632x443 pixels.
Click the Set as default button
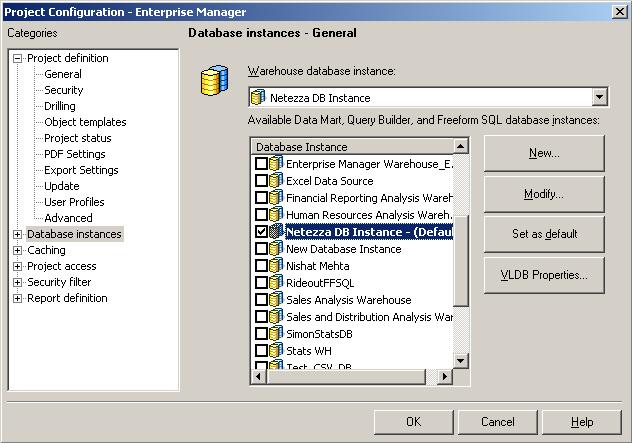544,234
